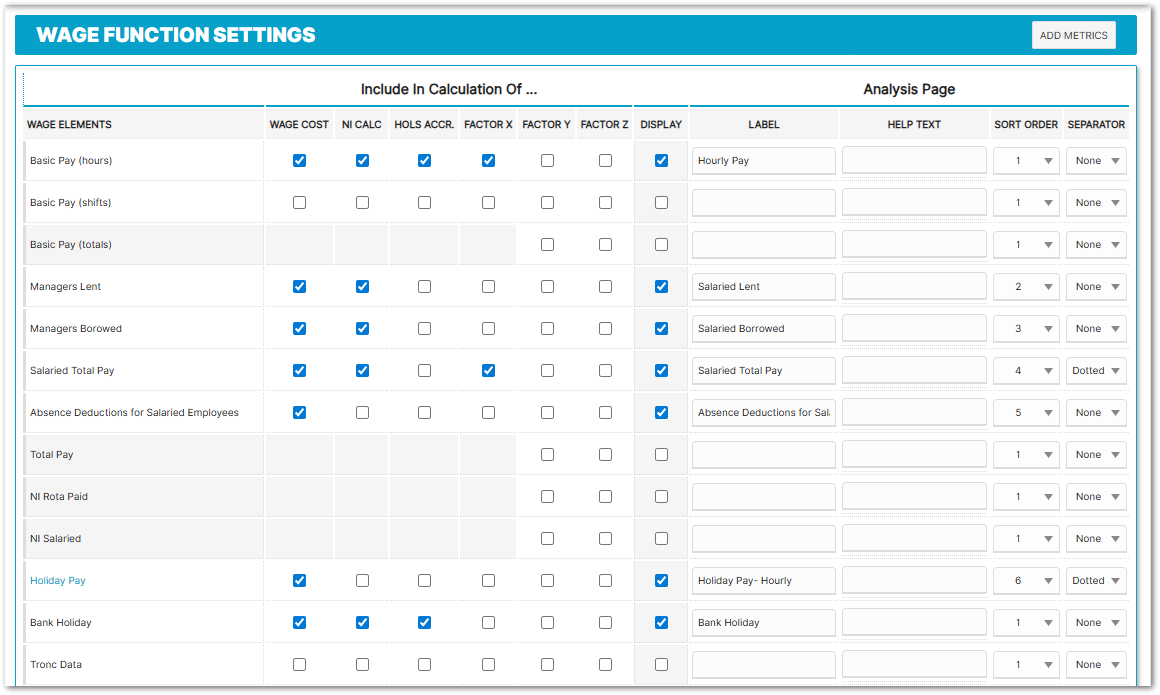Click the Bank Holiday label input

tap(763, 623)
